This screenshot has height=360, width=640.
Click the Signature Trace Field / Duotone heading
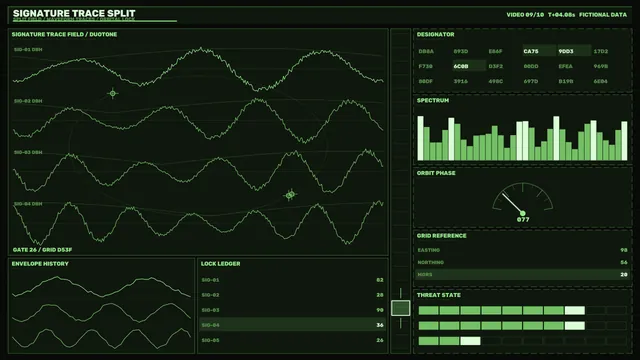64,34
